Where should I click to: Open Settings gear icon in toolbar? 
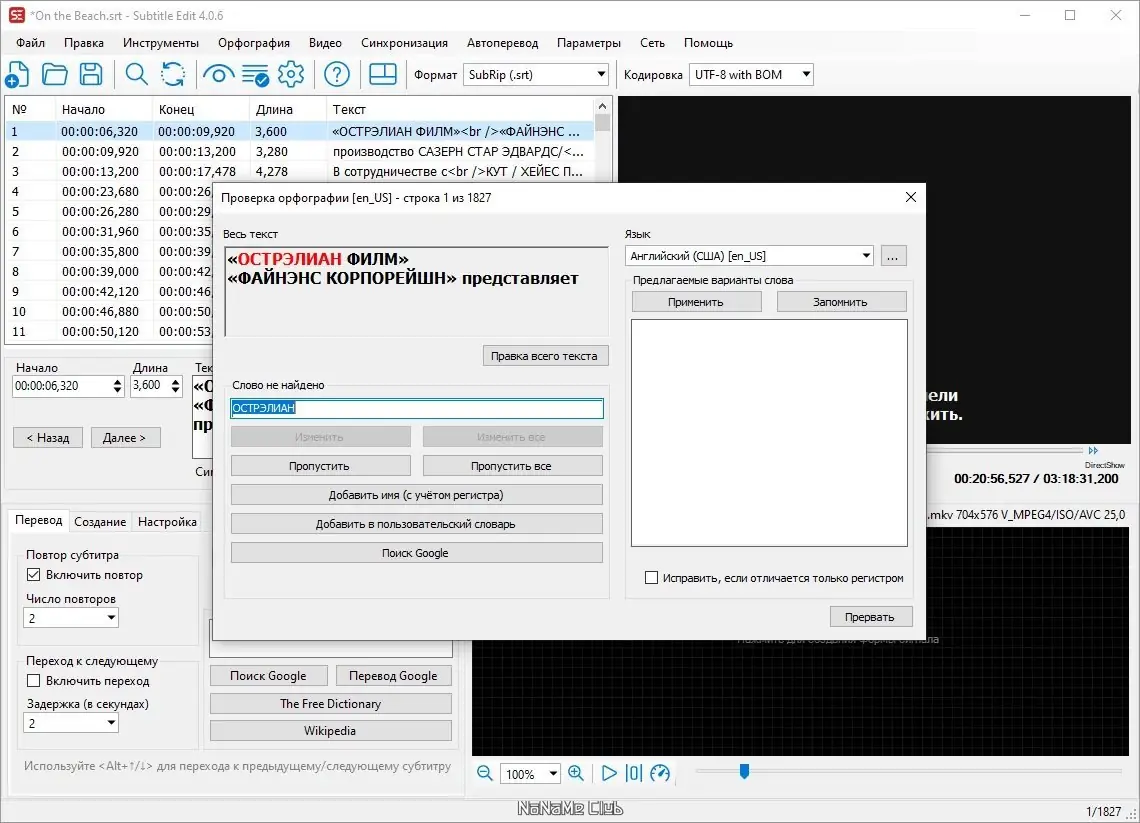click(x=292, y=74)
